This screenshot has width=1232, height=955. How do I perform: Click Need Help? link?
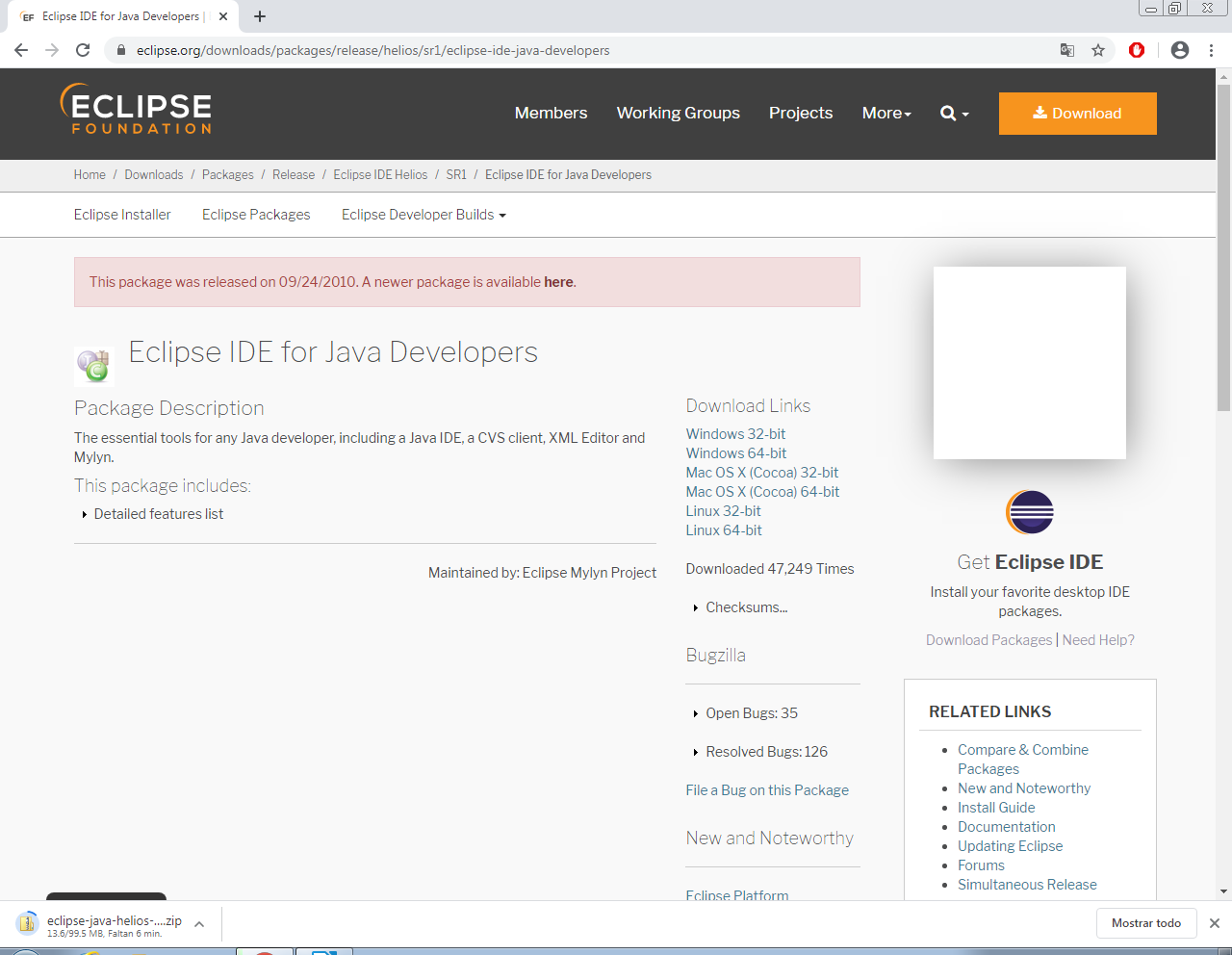click(1098, 640)
